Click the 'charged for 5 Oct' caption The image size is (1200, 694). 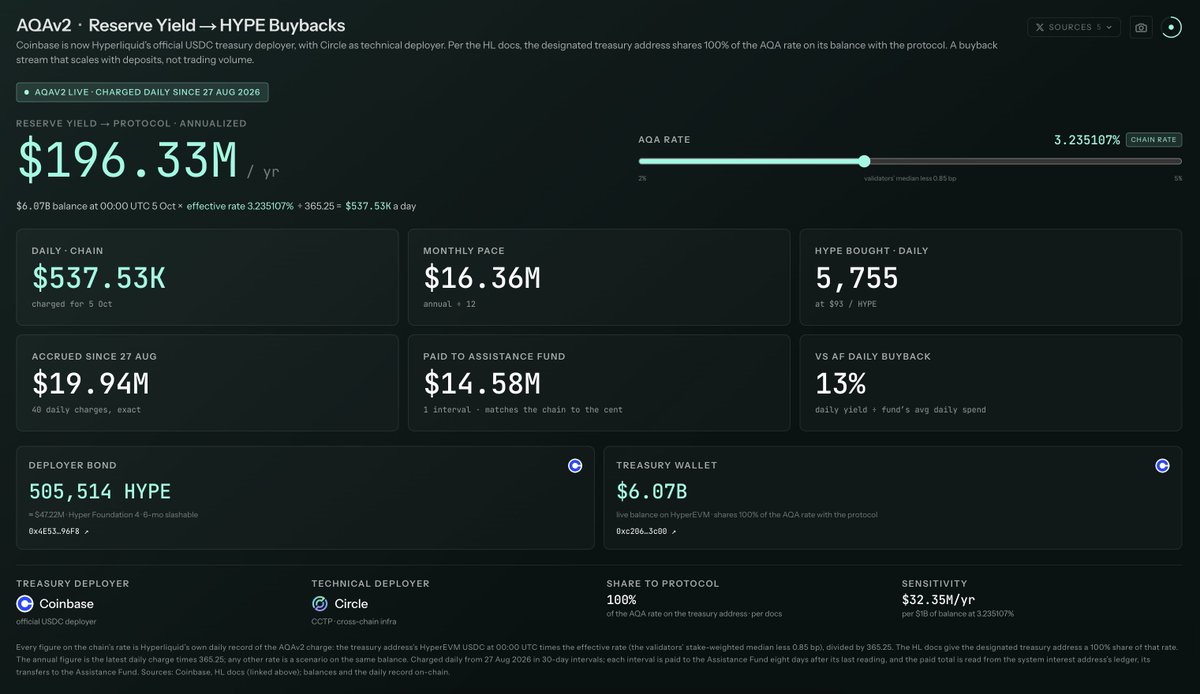click(x=72, y=305)
